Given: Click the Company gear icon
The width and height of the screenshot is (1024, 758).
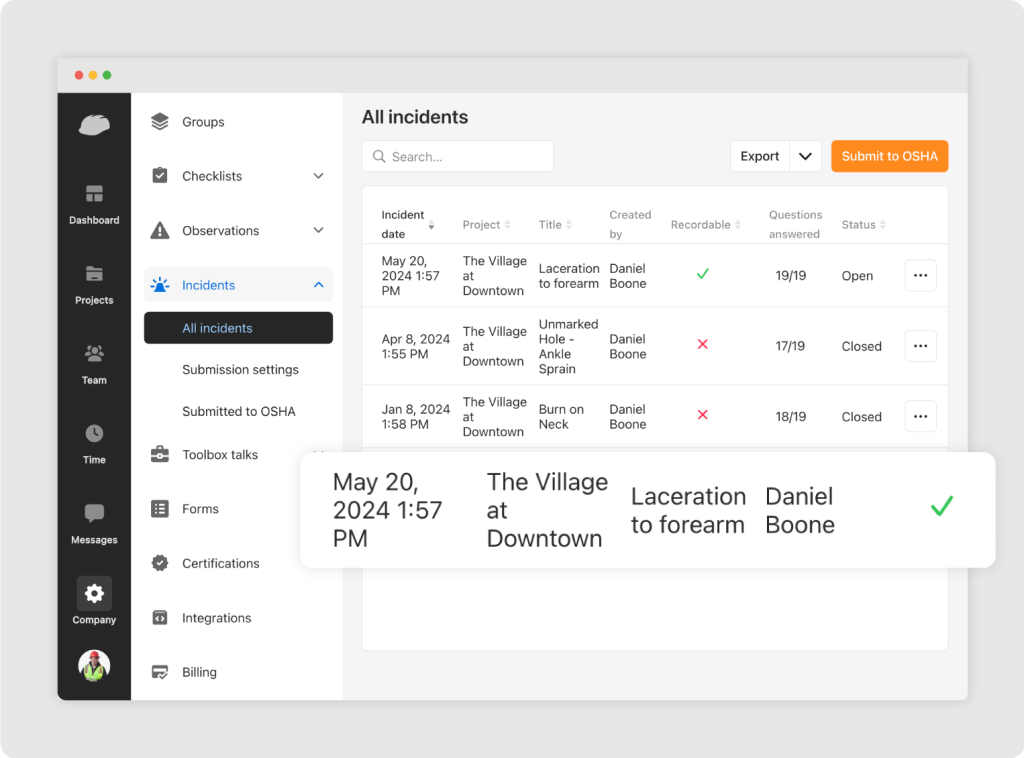Looking at the screenshot, I should (94, 594).
